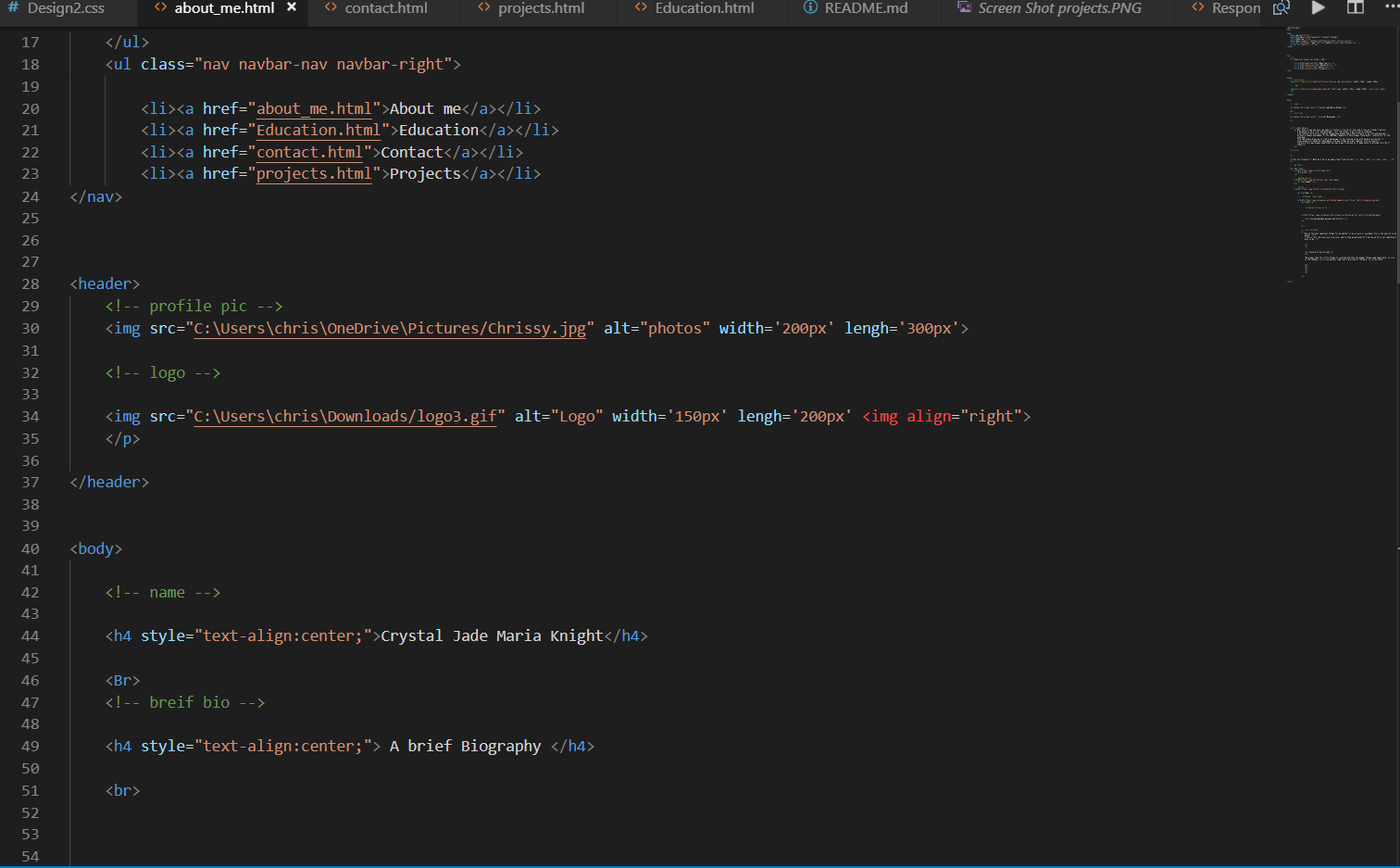This screenshot has height=868, width=1400.
Task: Click the closing </ul> tag on line 17
Action: [127, 42]
